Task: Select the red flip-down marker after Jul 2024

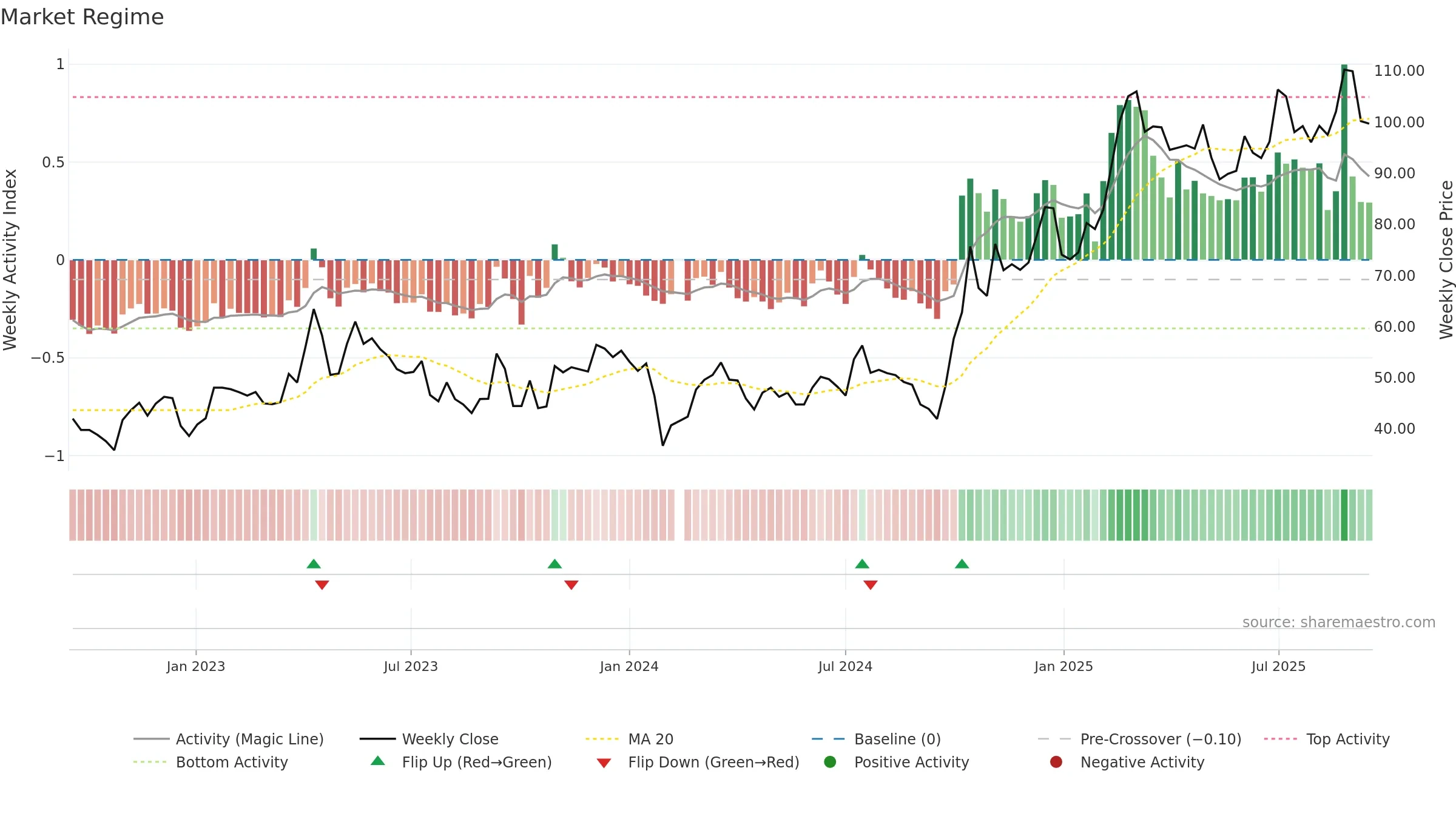Action: click(871, 585)
